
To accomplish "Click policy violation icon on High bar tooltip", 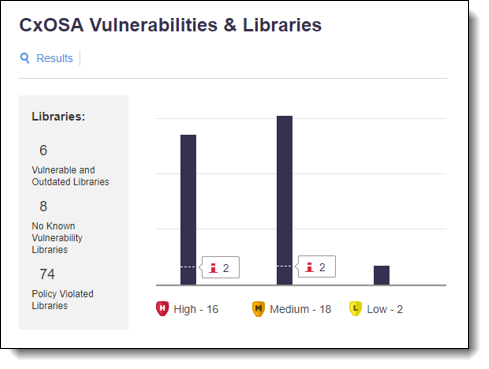I will click(213, 268).
